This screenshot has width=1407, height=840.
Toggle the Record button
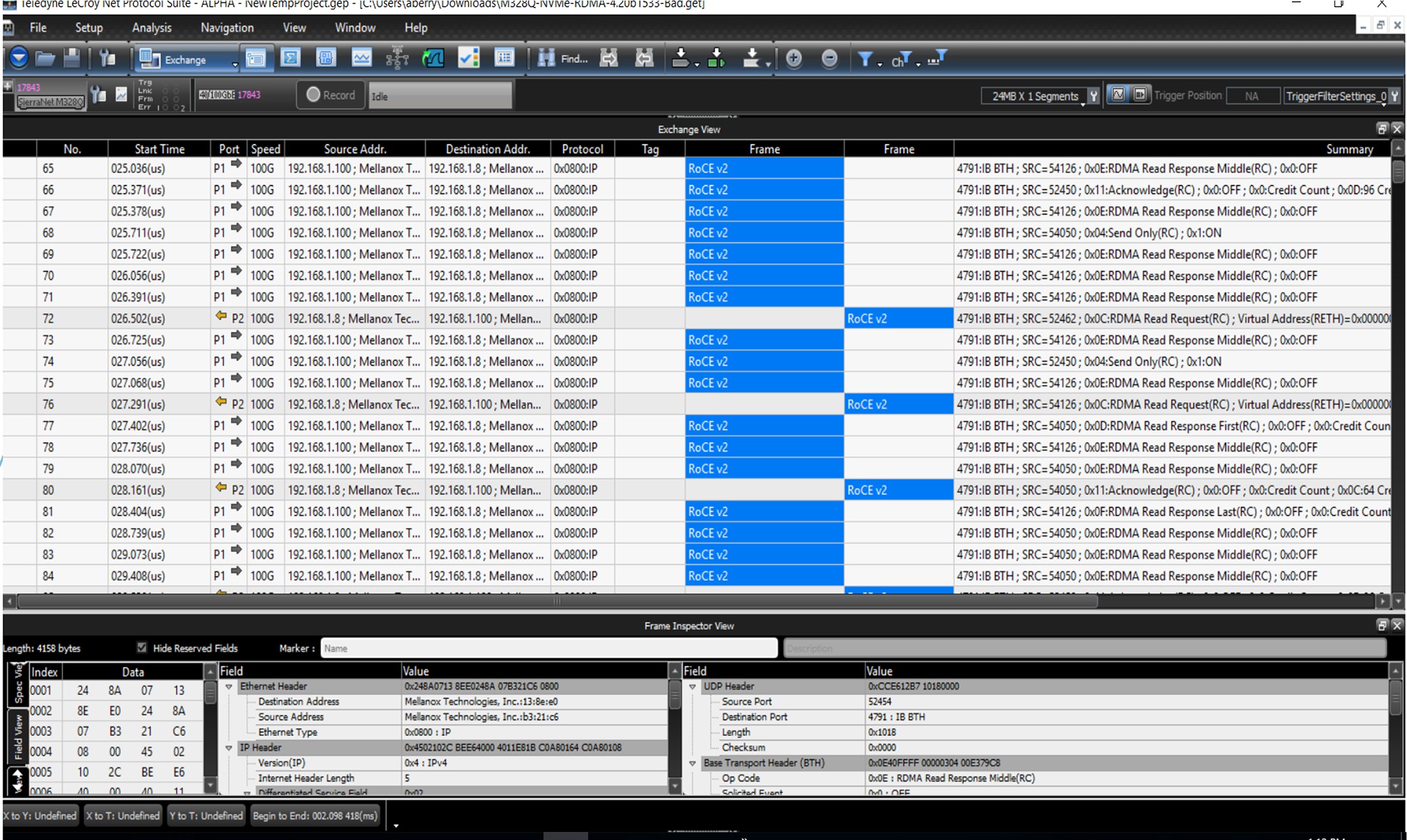point(331,95)
